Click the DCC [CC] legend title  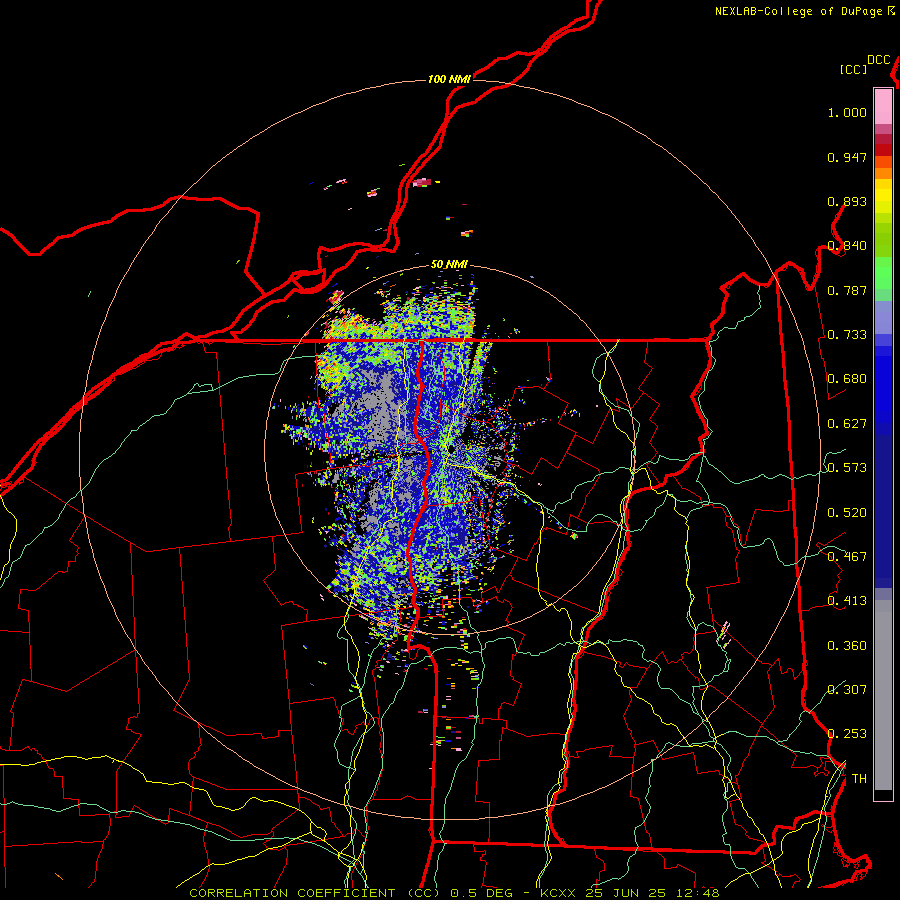point(864,64)
